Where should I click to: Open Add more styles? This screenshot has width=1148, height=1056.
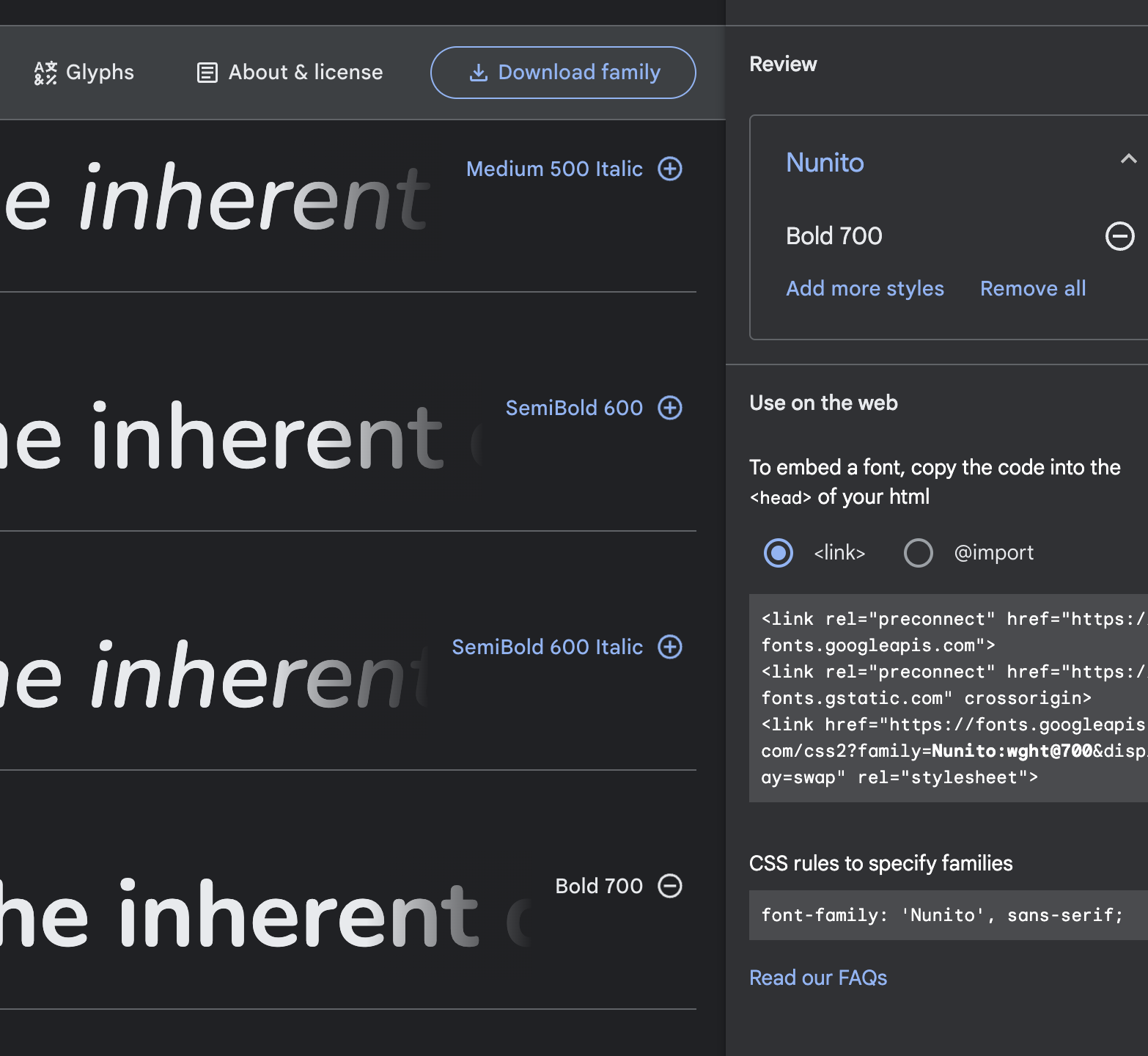click(865, 288)
